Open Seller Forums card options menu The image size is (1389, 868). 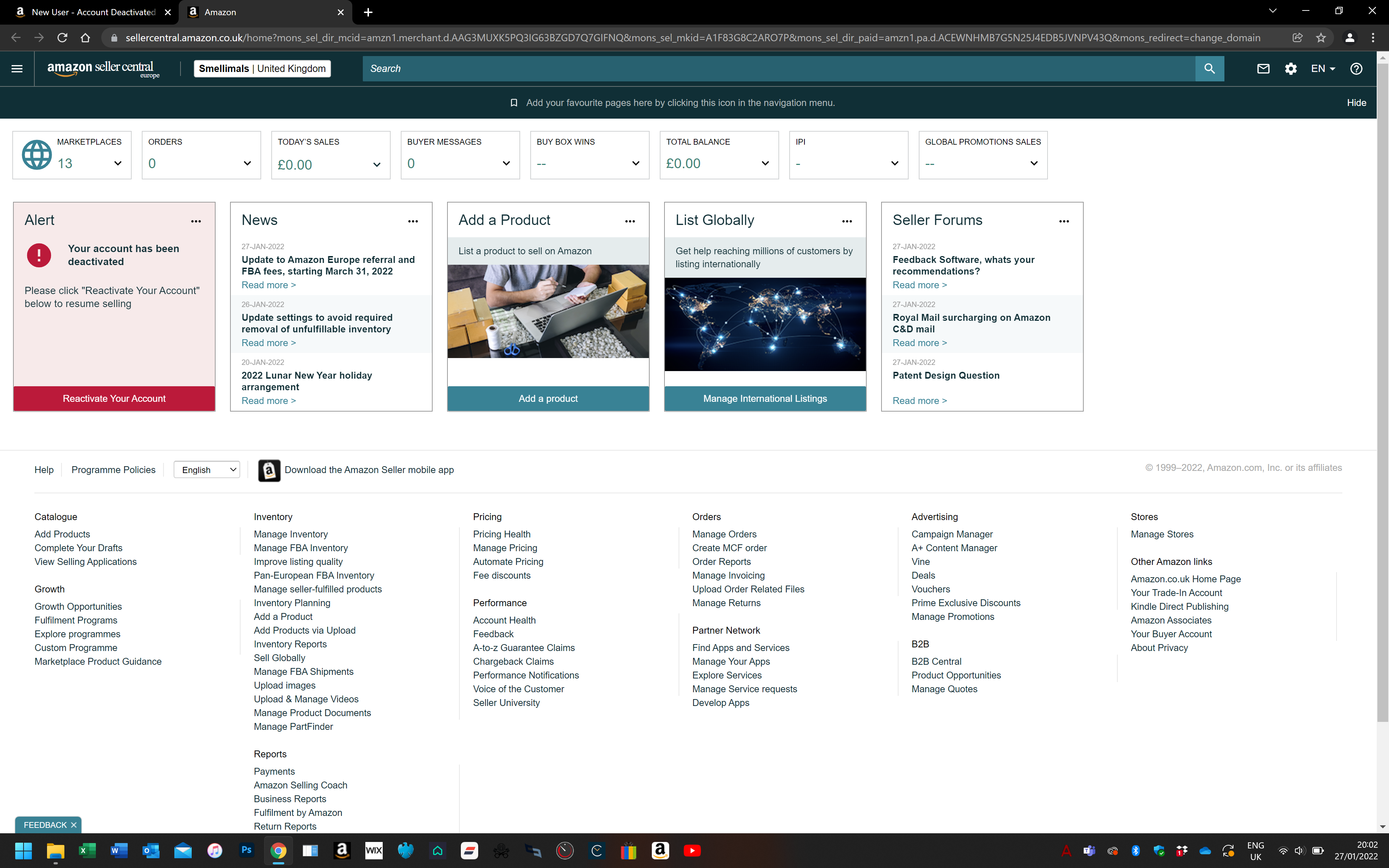click(1063, 221)
